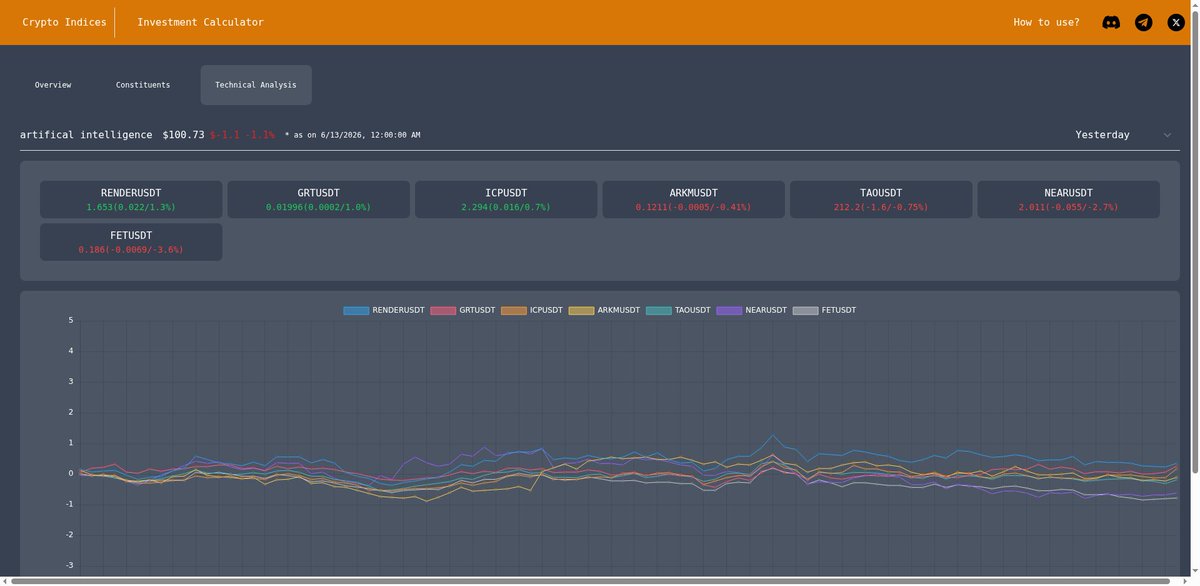Hide the FETUSDT series via legend label
Screen dimensions: 1200x586
tap(838, 311)
